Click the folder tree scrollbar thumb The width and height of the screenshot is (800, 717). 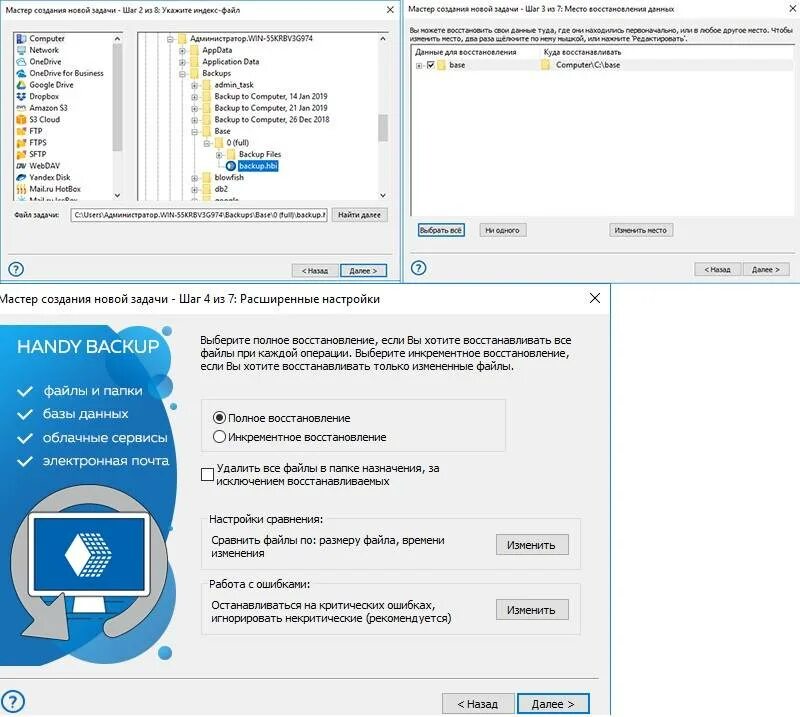[x=383, y=128]
